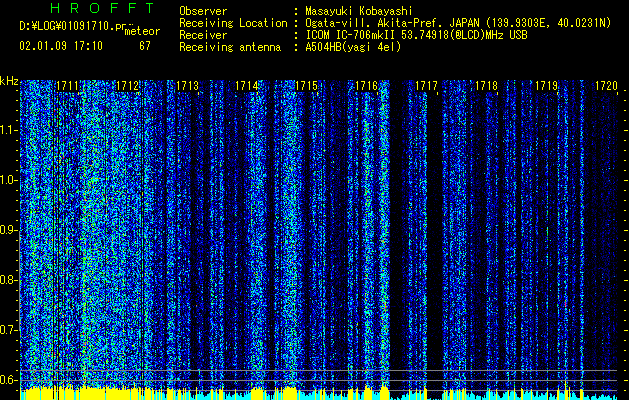
Task: Click the 1711 time marker
Action: pyautogui.click(x=67, y=86)
